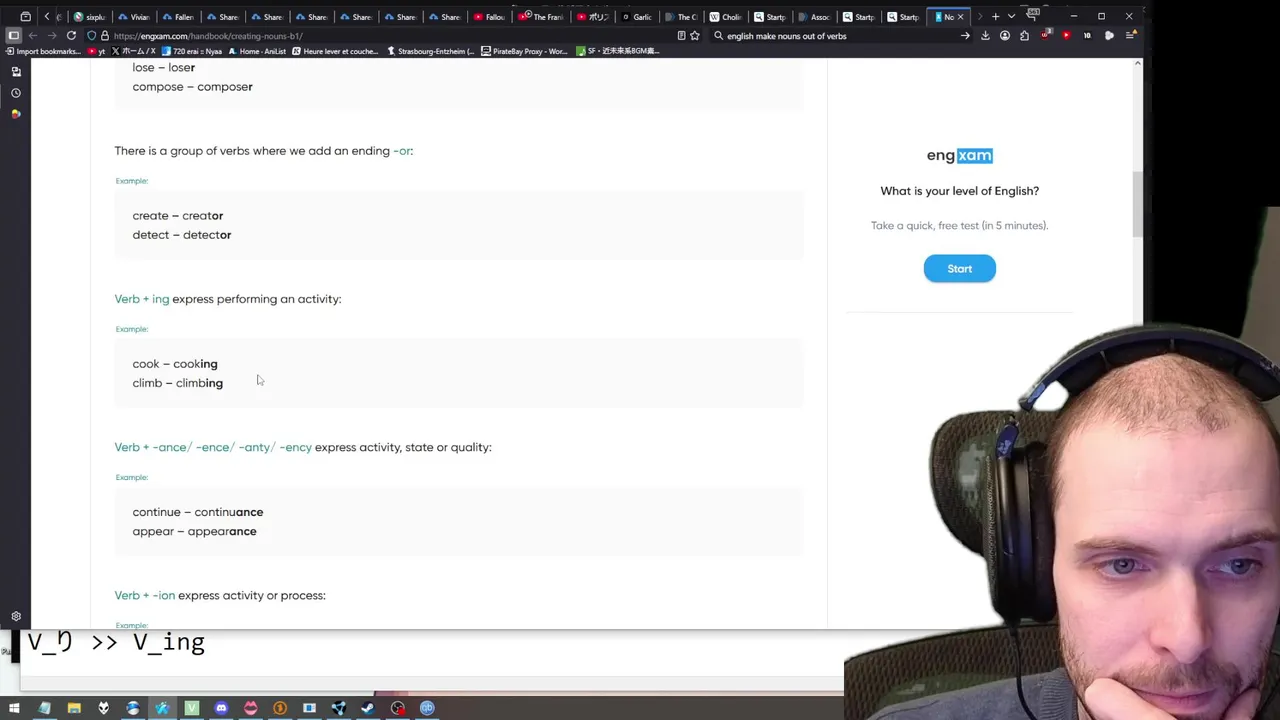
Task: Open the tracking protection shield
Action: (91, 36)
